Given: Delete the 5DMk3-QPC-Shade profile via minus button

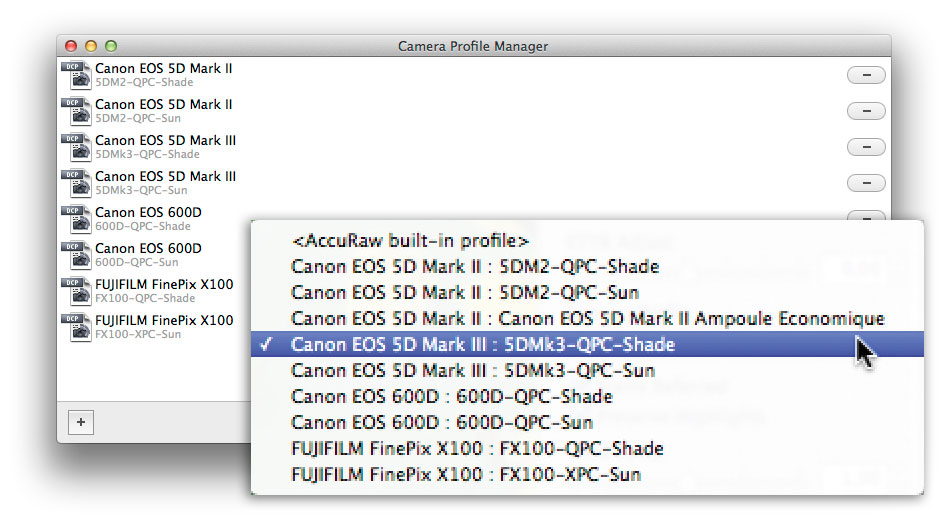Looking at the screenshot, I should click(866, 147).
